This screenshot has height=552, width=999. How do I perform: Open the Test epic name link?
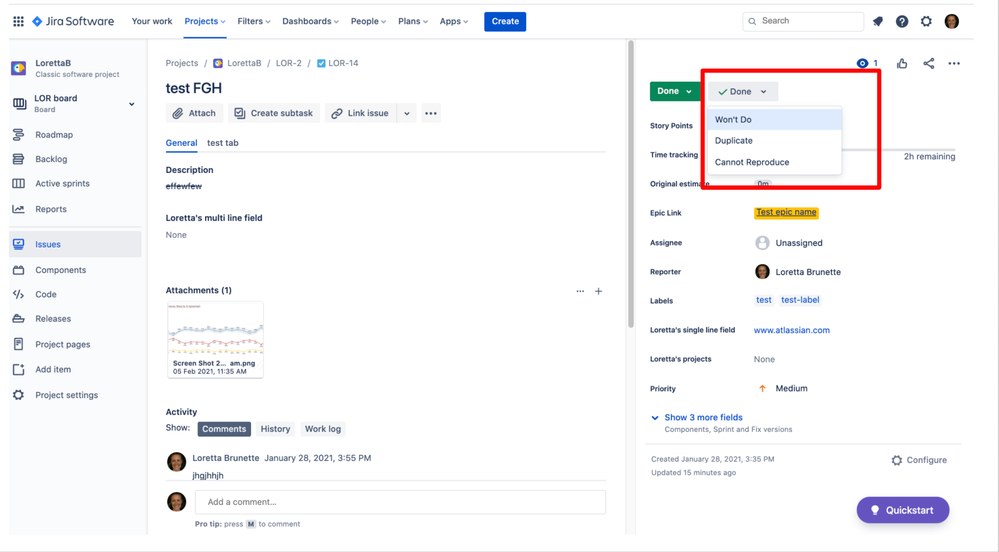(786, 212)
